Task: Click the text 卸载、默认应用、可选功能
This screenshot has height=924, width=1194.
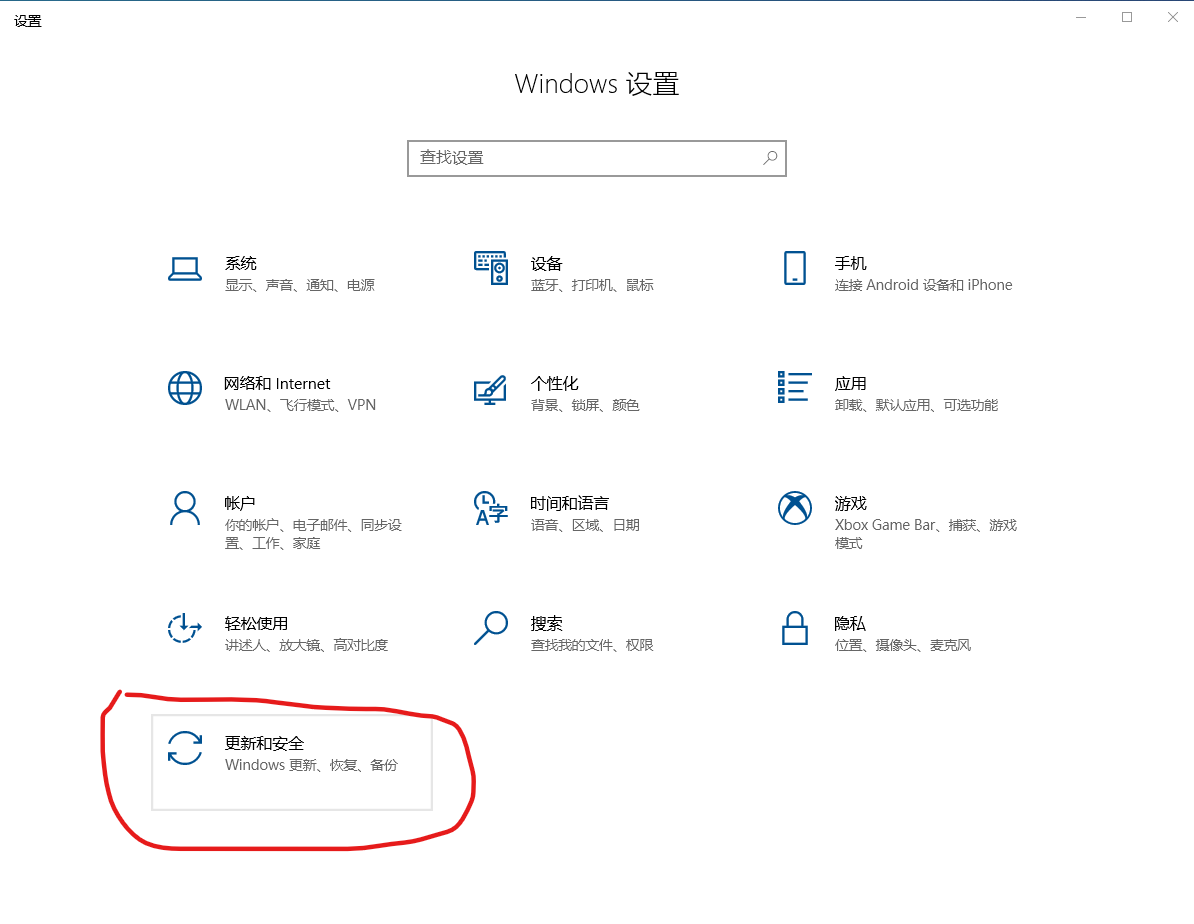Action: (916, 404)
